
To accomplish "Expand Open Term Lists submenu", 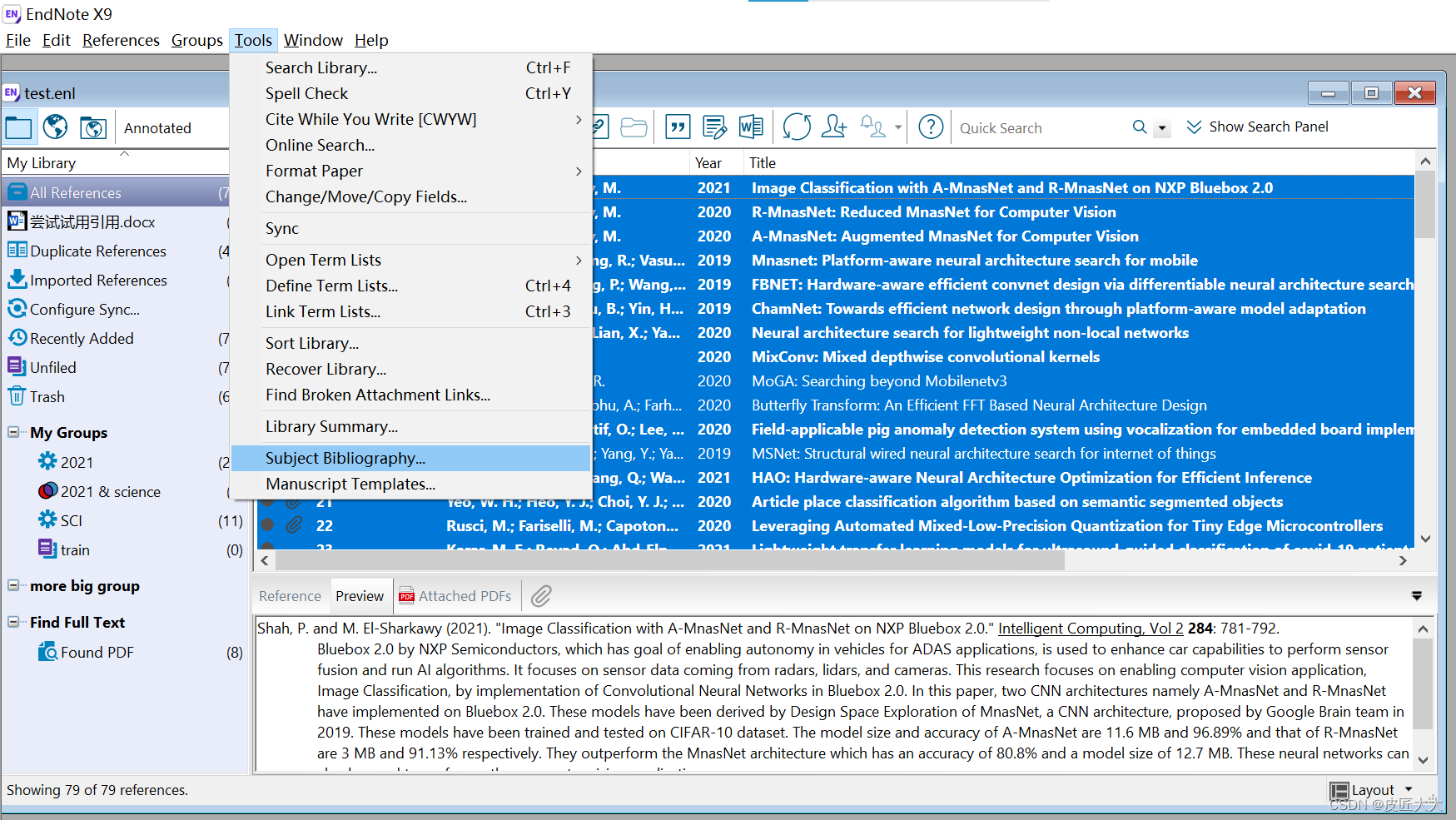I will (579, 260).
